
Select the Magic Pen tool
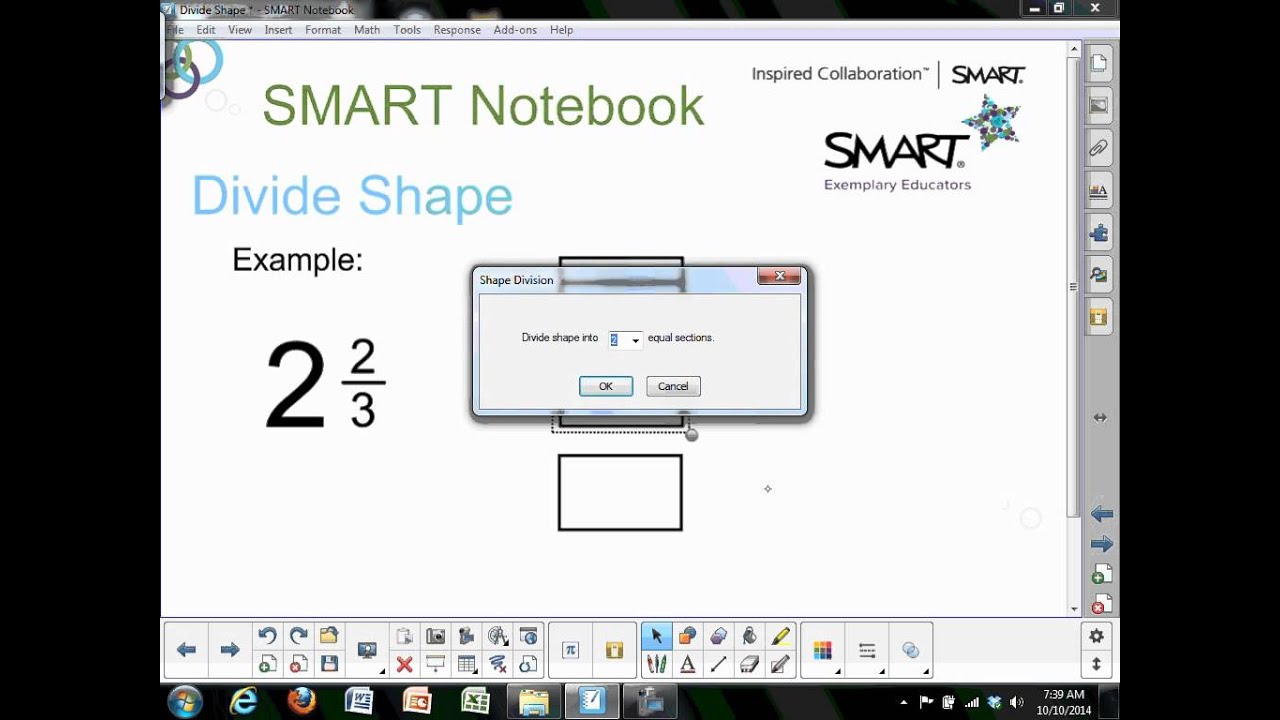(780, 664)
